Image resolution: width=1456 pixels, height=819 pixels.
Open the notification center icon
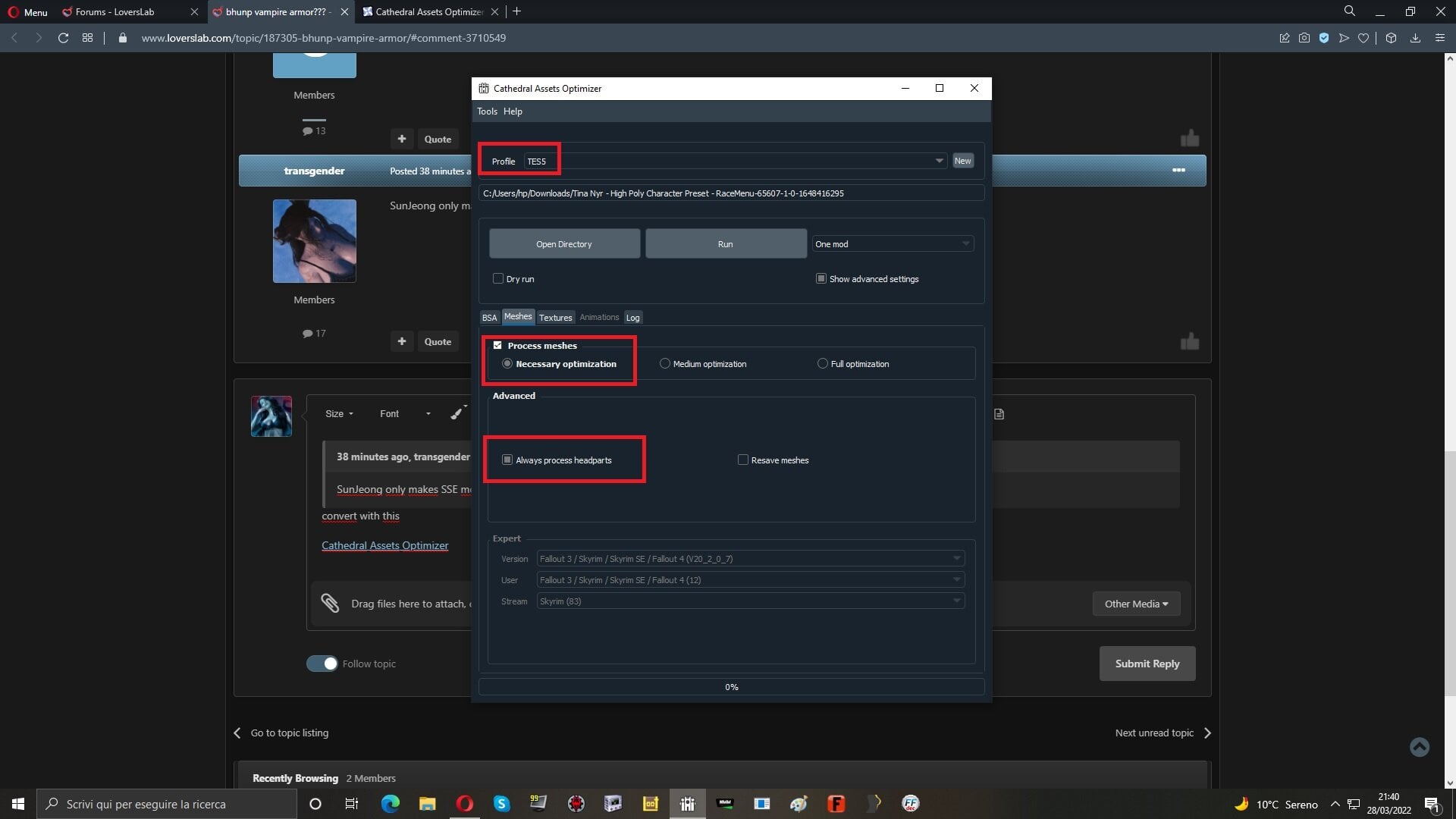pyautogui.click(x=1432, y=804)
